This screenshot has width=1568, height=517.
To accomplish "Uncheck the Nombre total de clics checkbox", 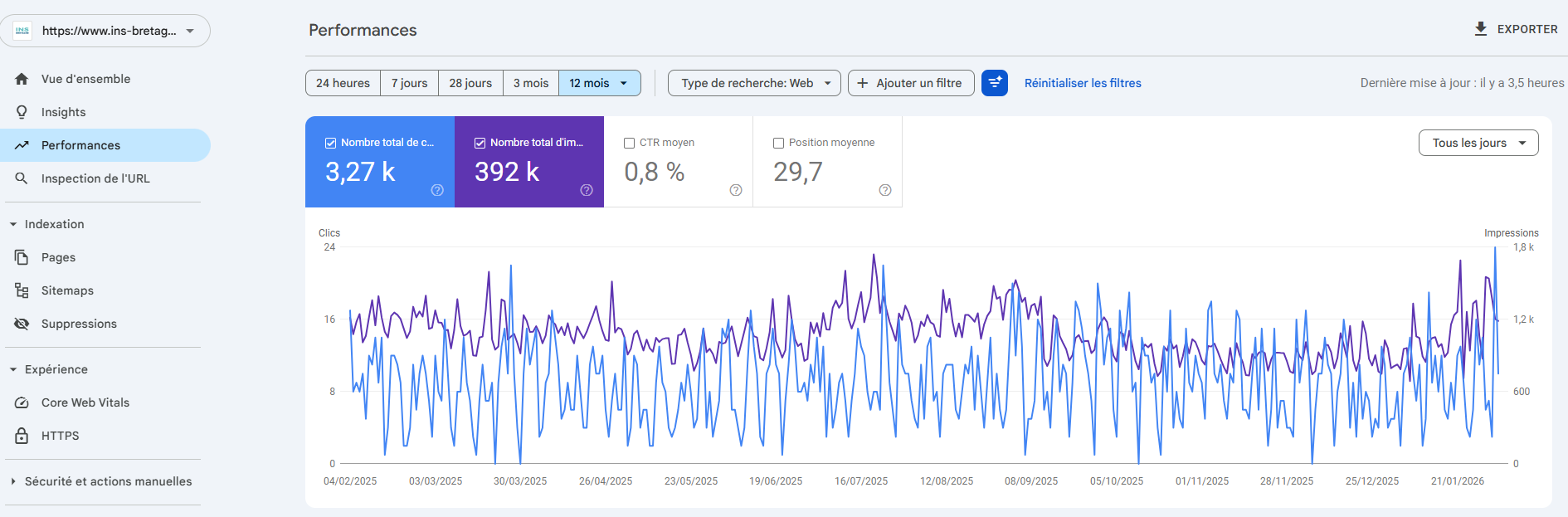I will point(330,143).
